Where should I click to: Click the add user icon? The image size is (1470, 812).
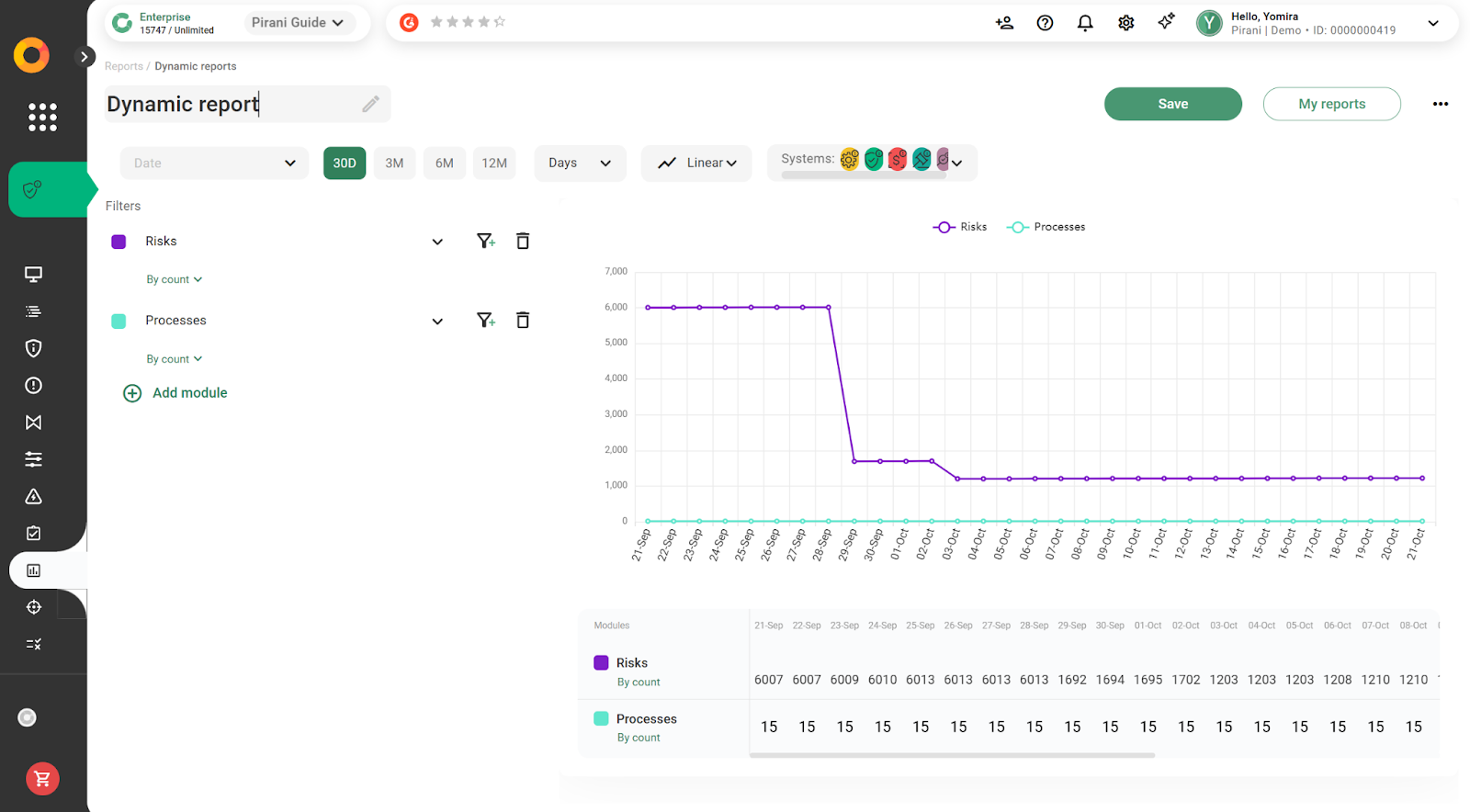[x=1004, y=23]
